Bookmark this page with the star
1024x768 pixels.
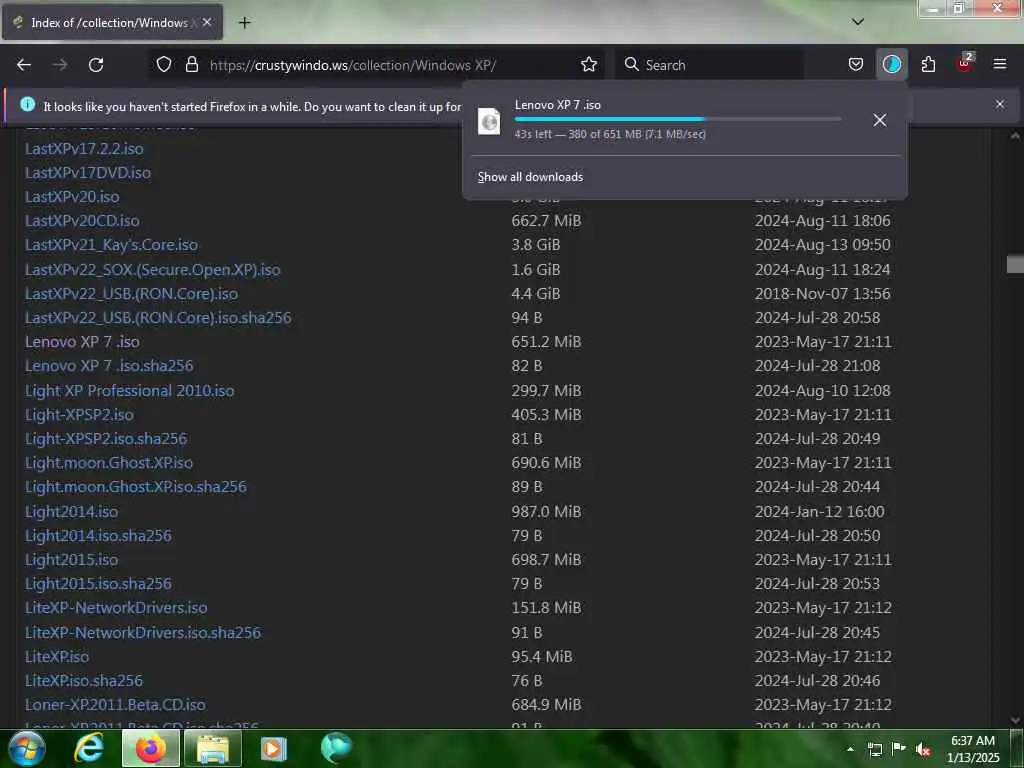point(589,65)
